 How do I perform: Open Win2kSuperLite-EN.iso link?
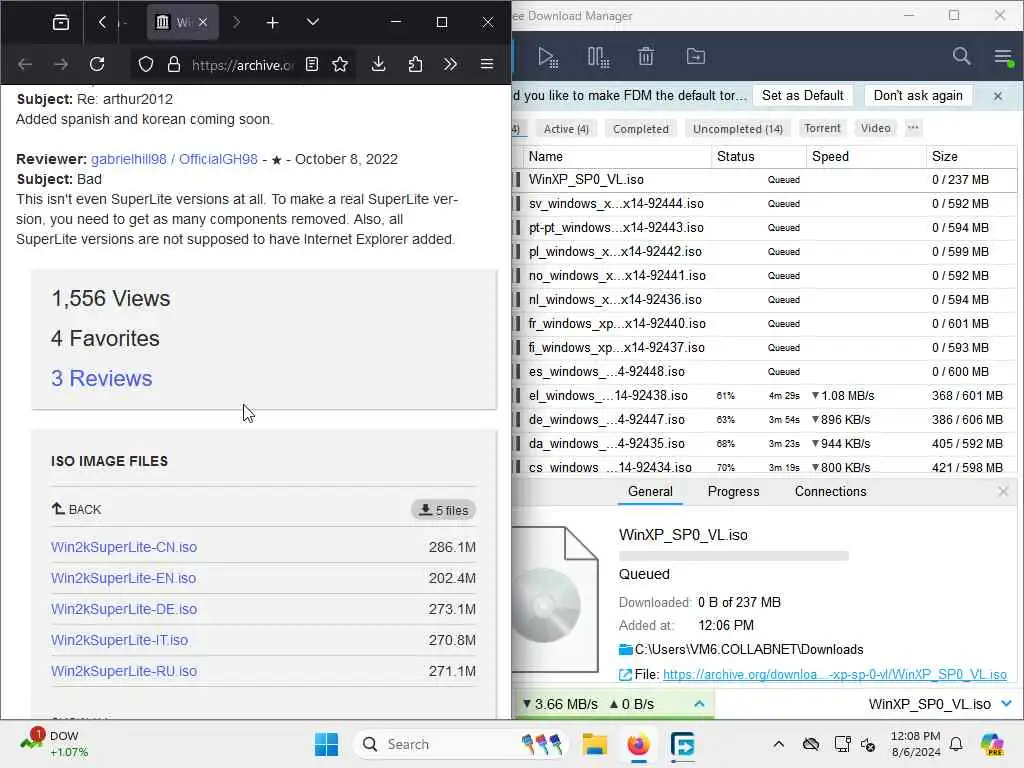pos(123,578)
